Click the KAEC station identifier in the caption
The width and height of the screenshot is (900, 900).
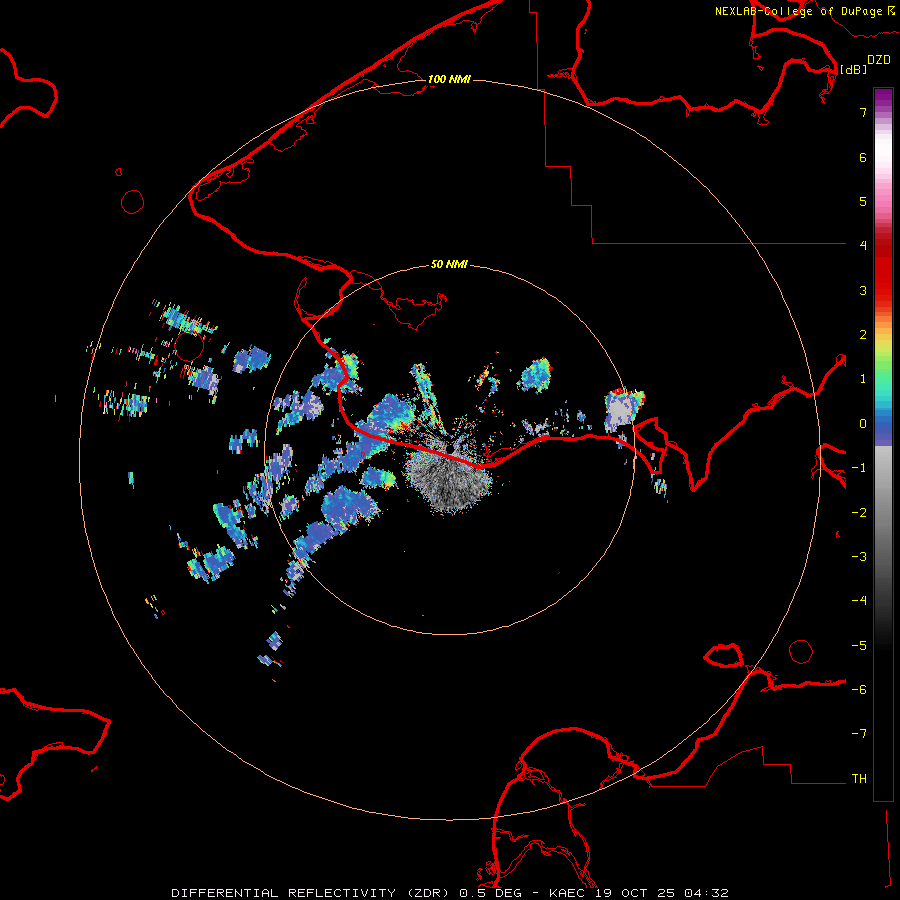(x=569, y=893)
